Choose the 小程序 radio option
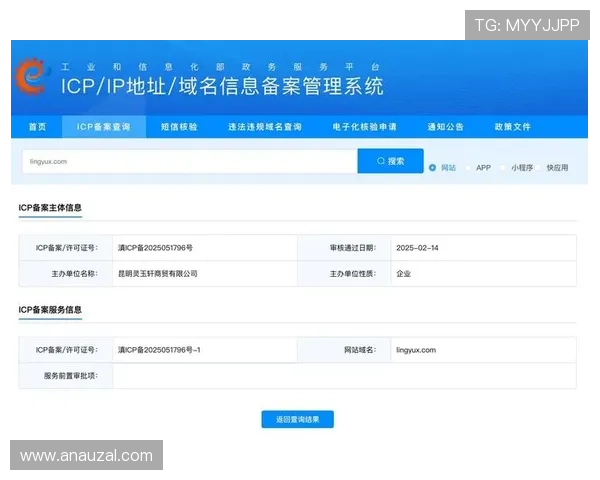Screen dimensions: 600x480 click(x=503, y=168)
